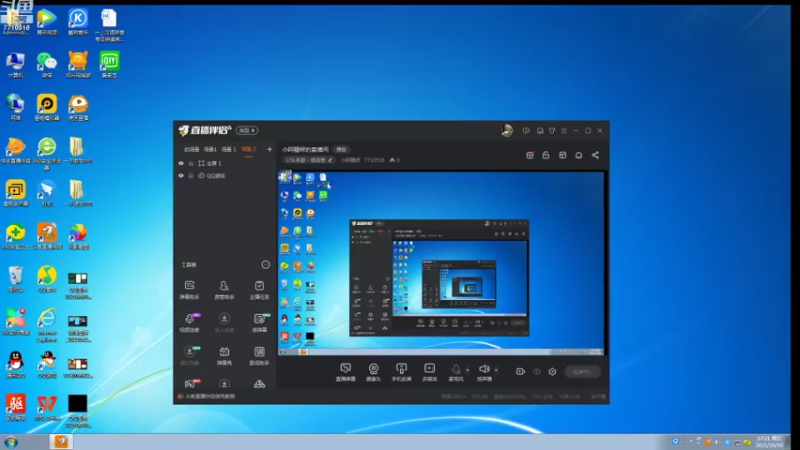Screen dimensions: 800x450
Task: Expand speaker options arrow next to 扬声器
Action: click(496, 370)
